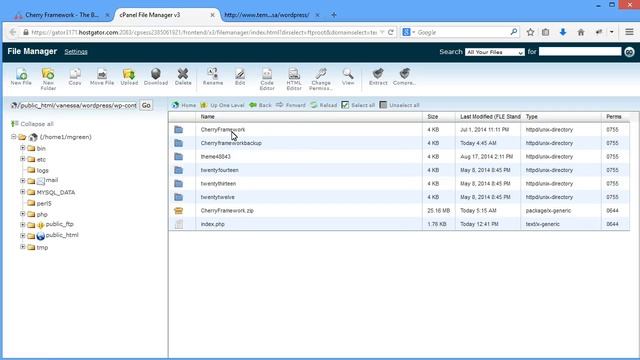640x360 pixels.
Task: Tick Select all files
Action: click(x=358, y=105)
